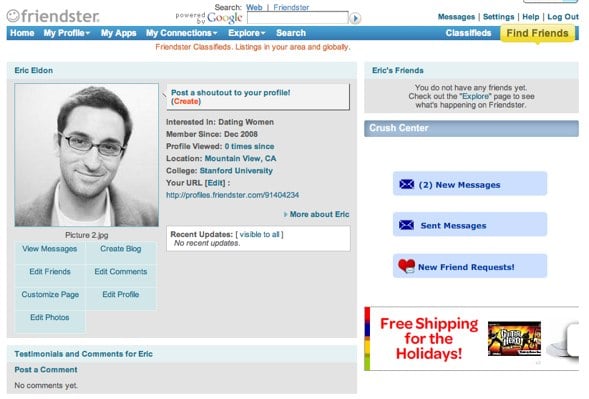Click the New Messages envelope icon
589x399 pixels.
coord(406,184)
